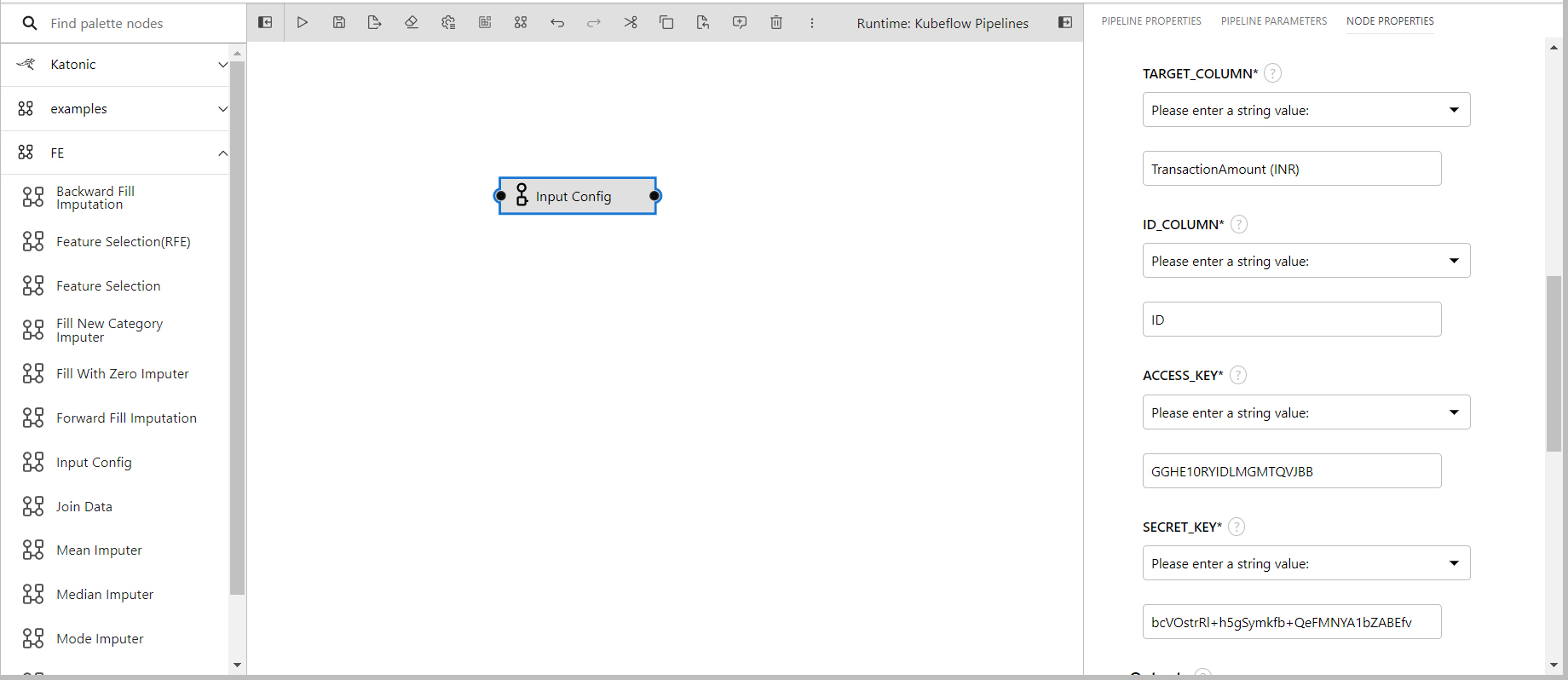
Task: Click the Input Config node's output port
Action: pos(654,196)
